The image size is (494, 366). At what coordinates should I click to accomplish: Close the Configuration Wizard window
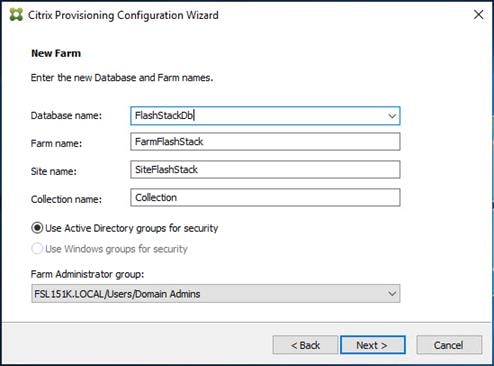pyautogui.click(x=478, y=14)
